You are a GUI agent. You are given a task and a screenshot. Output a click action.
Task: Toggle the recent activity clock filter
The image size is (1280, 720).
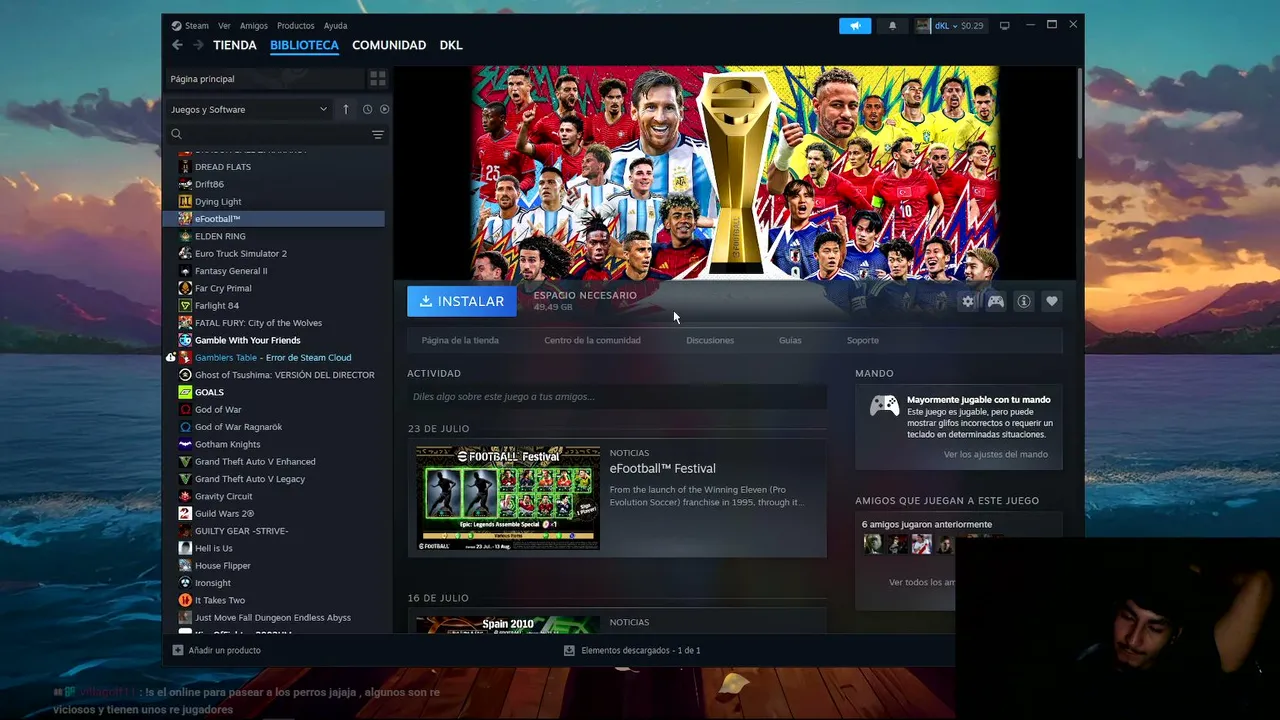pos(367,109)
